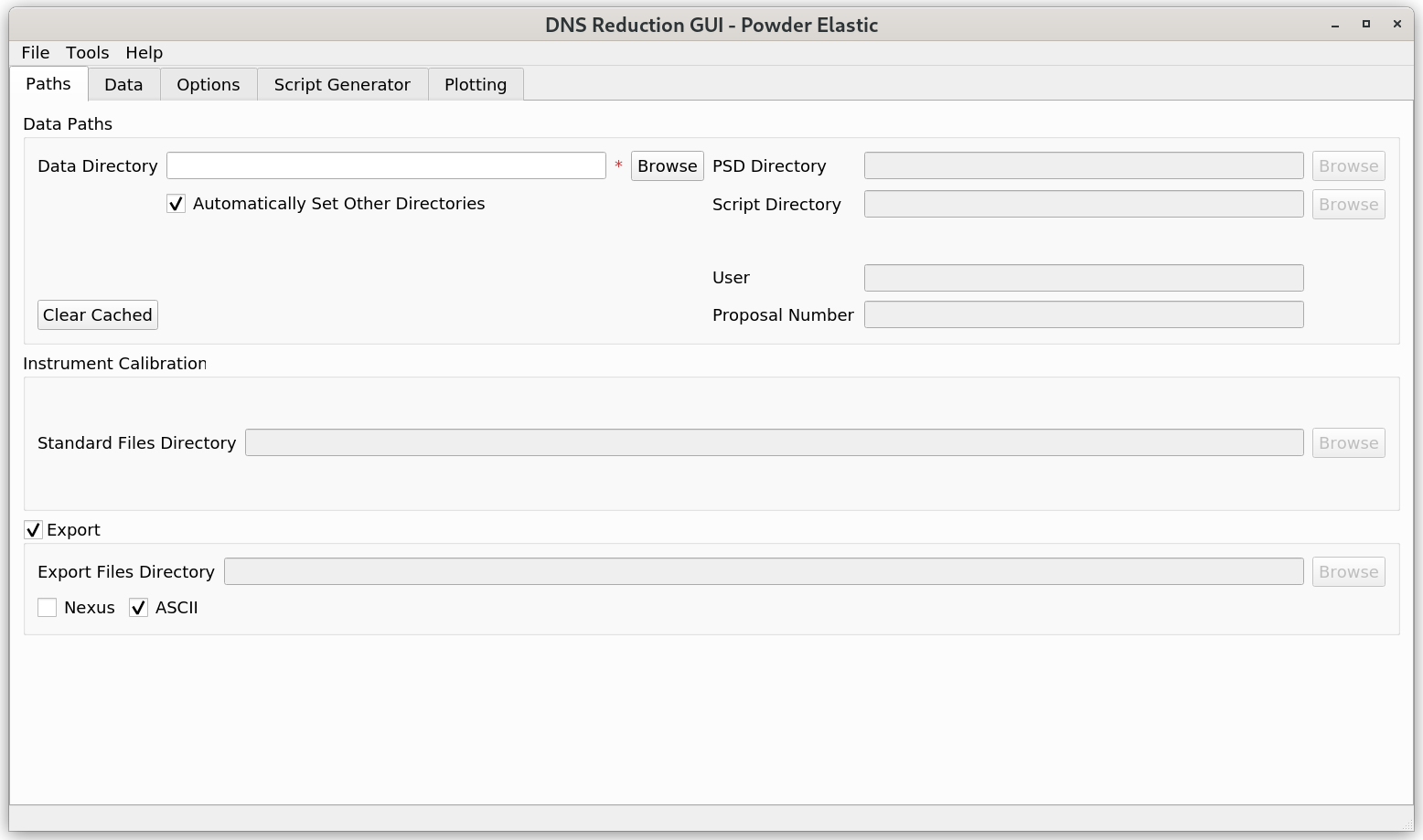Minimize the DNS Reduction GUI window
The image size is (1423, 840).
tap(1336, 25)
